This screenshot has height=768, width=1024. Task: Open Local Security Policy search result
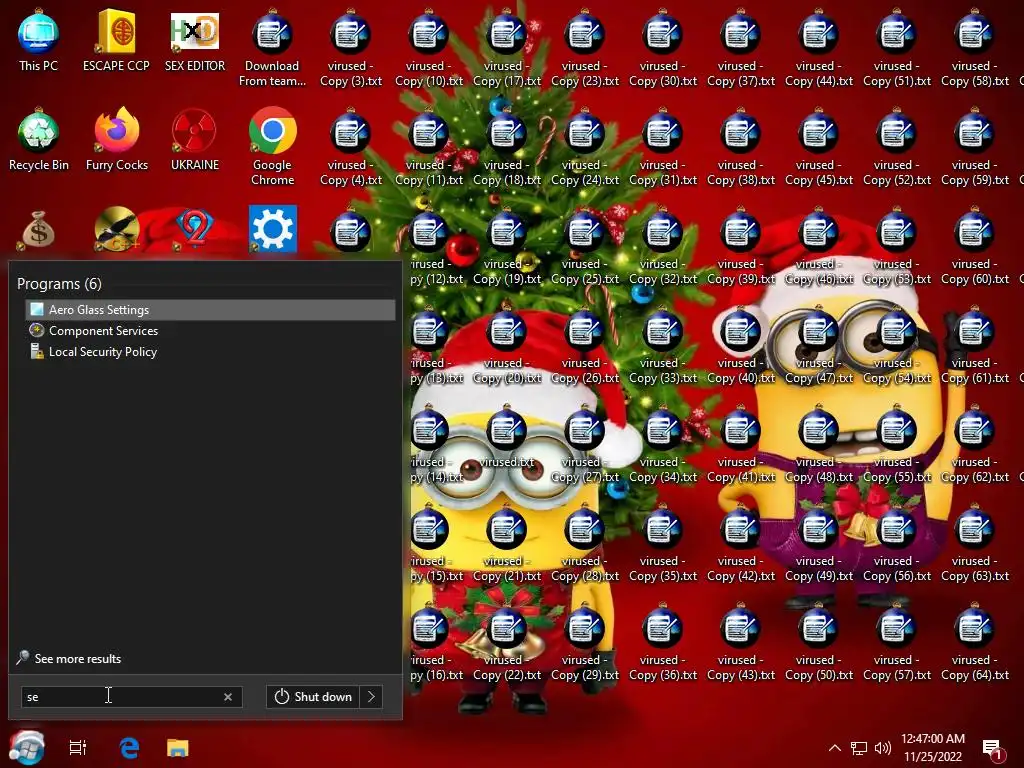(210, 351)
